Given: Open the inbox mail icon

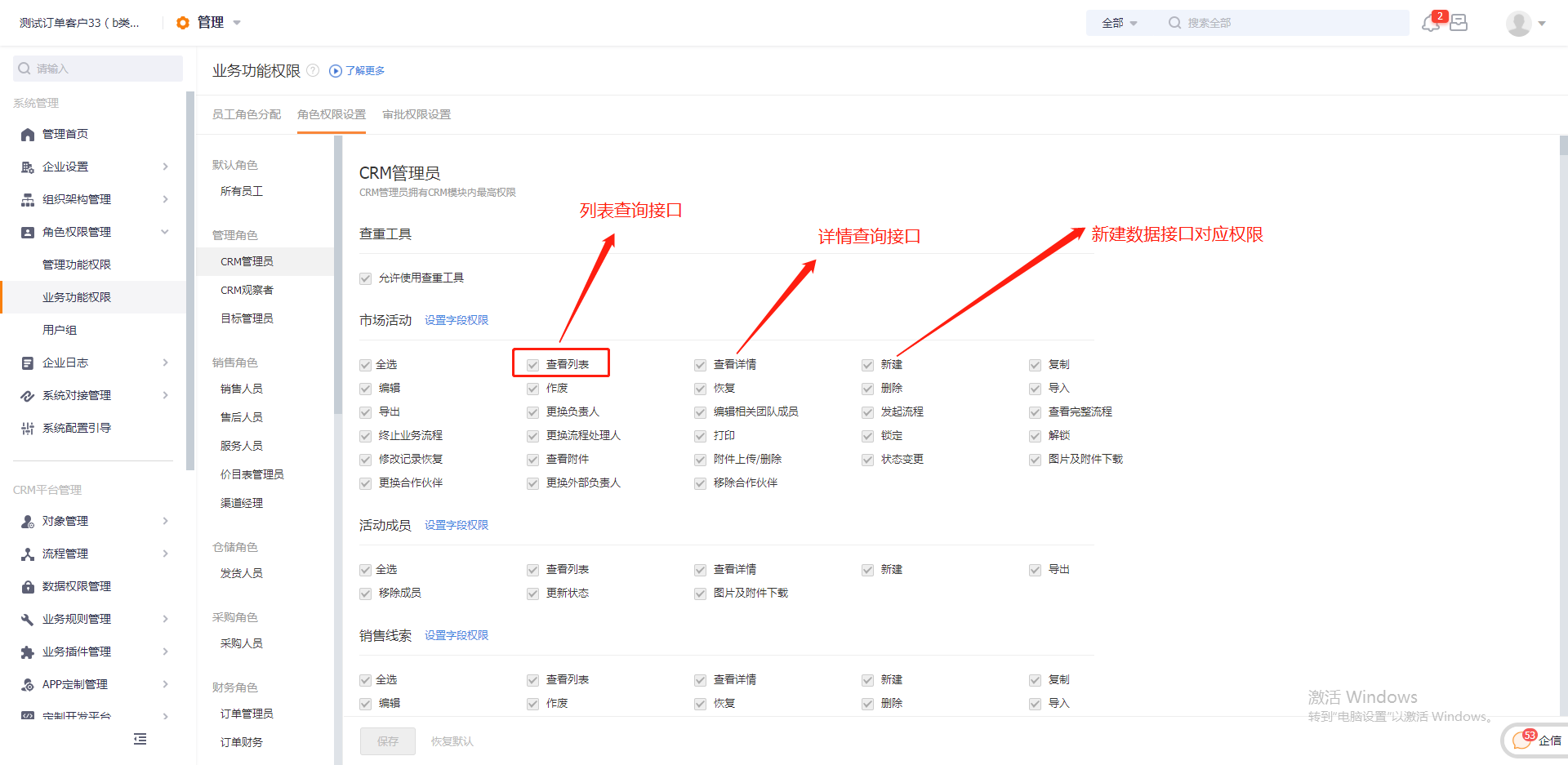Looking at the screenshot, I should (x=1459, y=23).
